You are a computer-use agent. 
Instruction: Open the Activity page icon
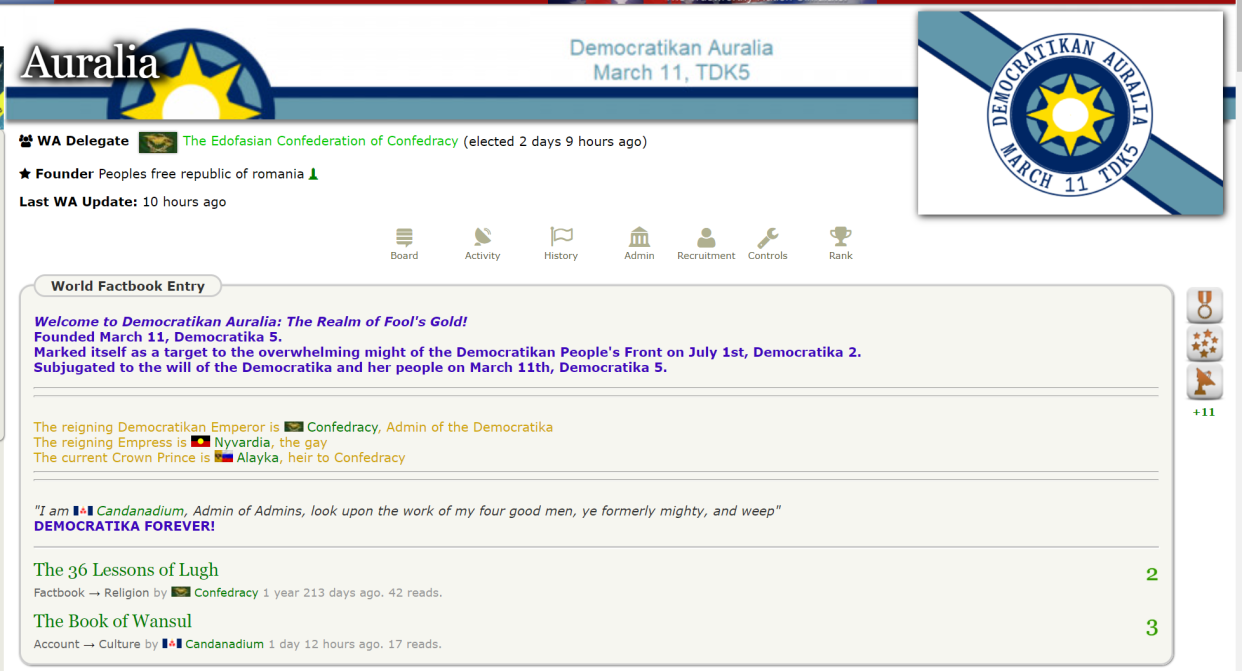[x=482, y=243]
